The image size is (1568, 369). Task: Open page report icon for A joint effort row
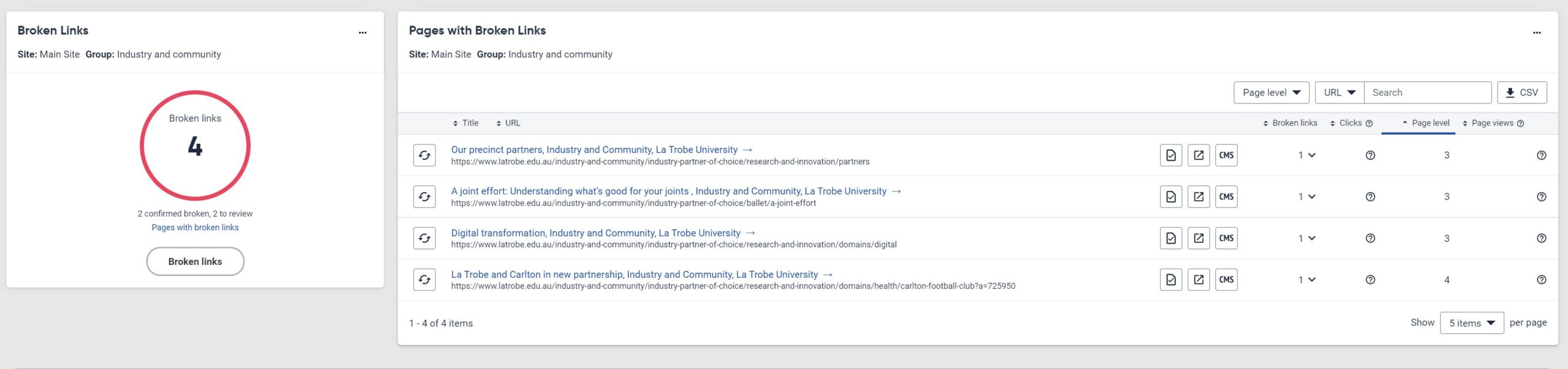pyautogui.click(x=1170, y=197)
